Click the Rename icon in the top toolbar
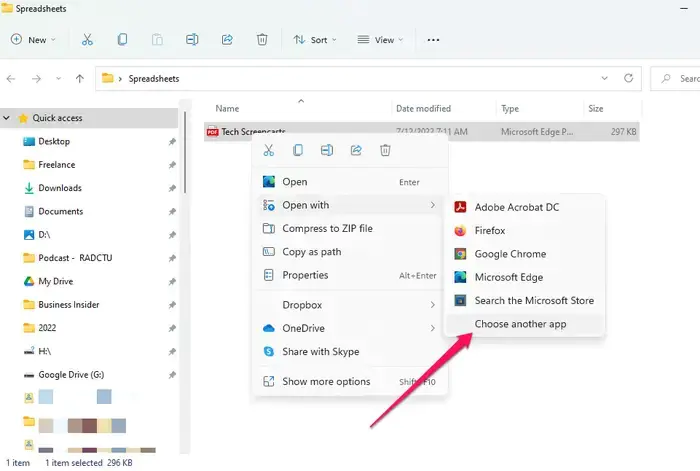The image size is (700, 471). click(192, 40)
